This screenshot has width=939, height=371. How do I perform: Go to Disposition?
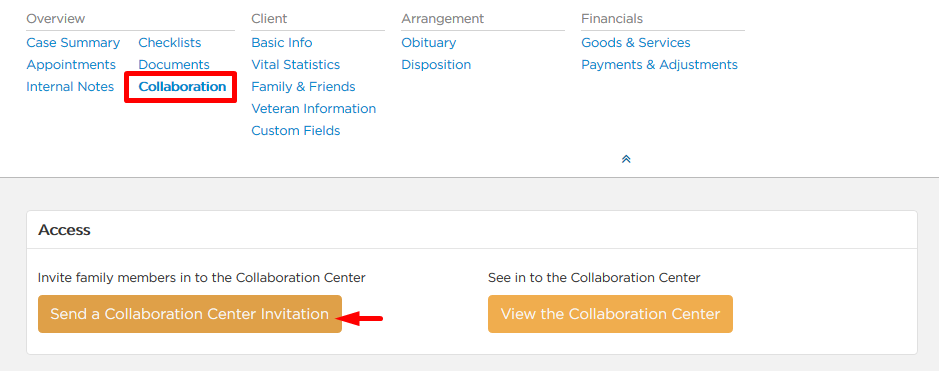point(437,65)
